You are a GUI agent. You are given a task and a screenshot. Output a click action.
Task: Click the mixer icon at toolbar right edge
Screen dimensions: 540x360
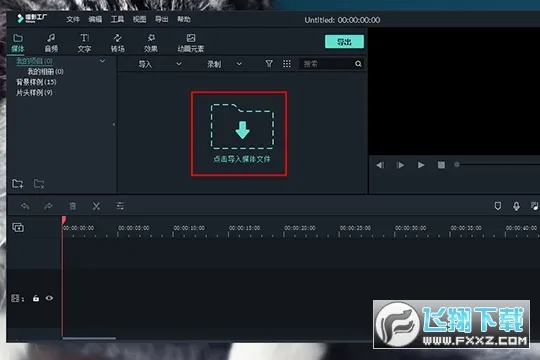535,206
